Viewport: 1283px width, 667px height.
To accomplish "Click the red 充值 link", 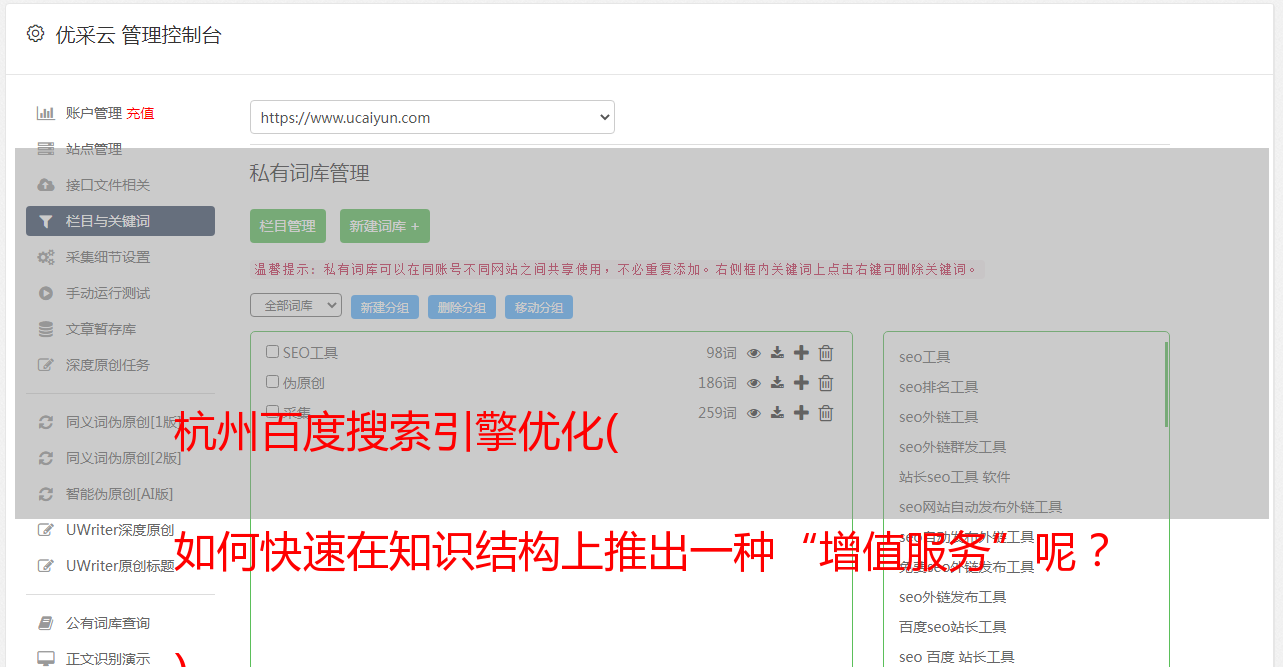I will 140,113.
